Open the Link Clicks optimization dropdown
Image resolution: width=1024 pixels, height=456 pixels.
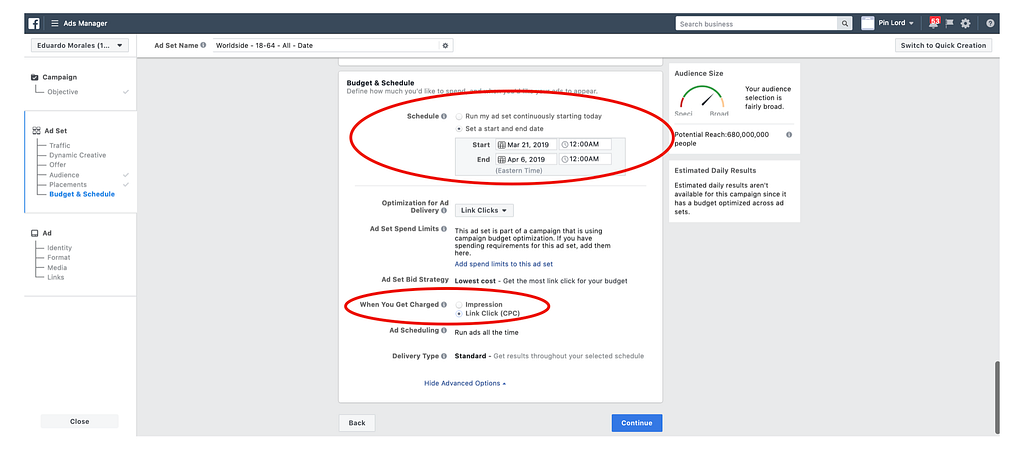pyautogui.click(x=484, y=210)
